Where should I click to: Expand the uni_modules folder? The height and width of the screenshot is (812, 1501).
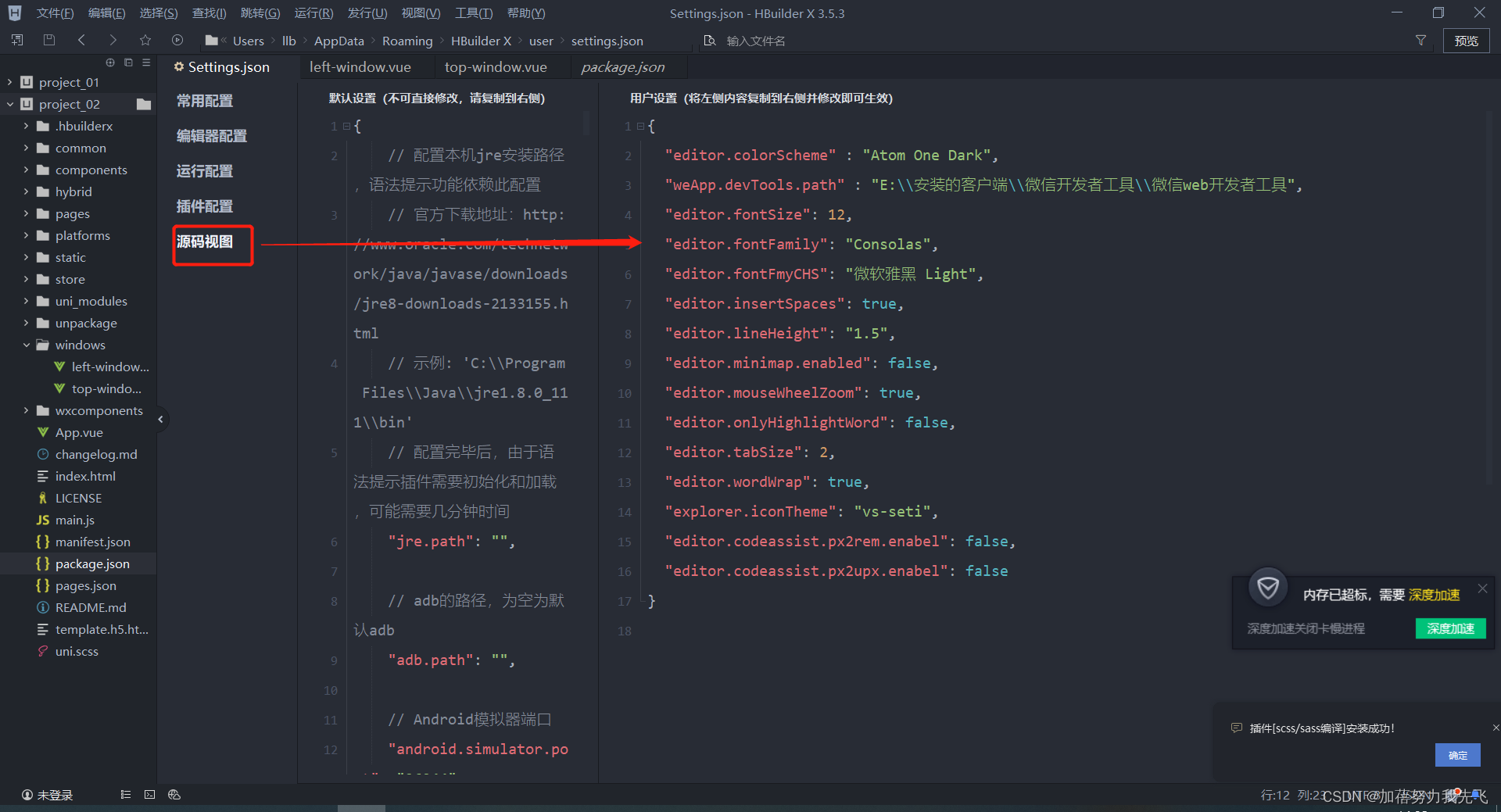[x=26, y=301]
